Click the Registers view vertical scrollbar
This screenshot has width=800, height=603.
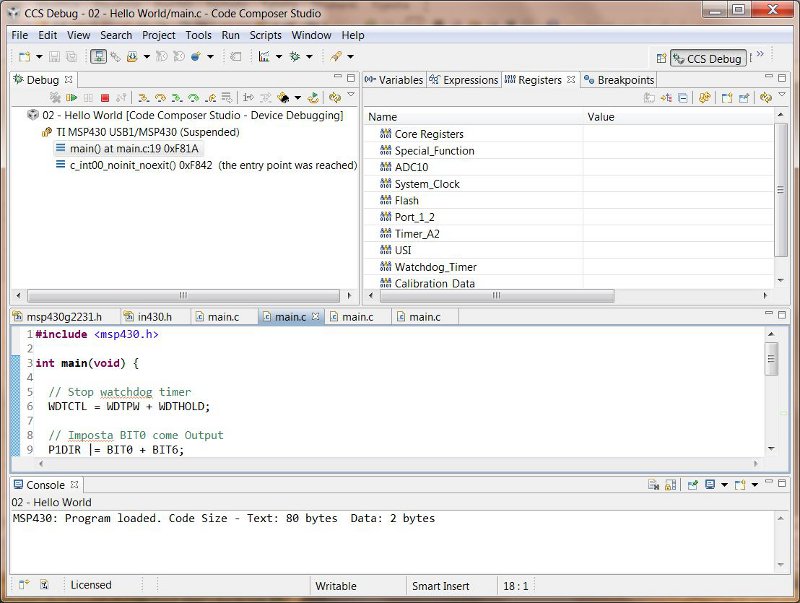[x=781, y=190]
